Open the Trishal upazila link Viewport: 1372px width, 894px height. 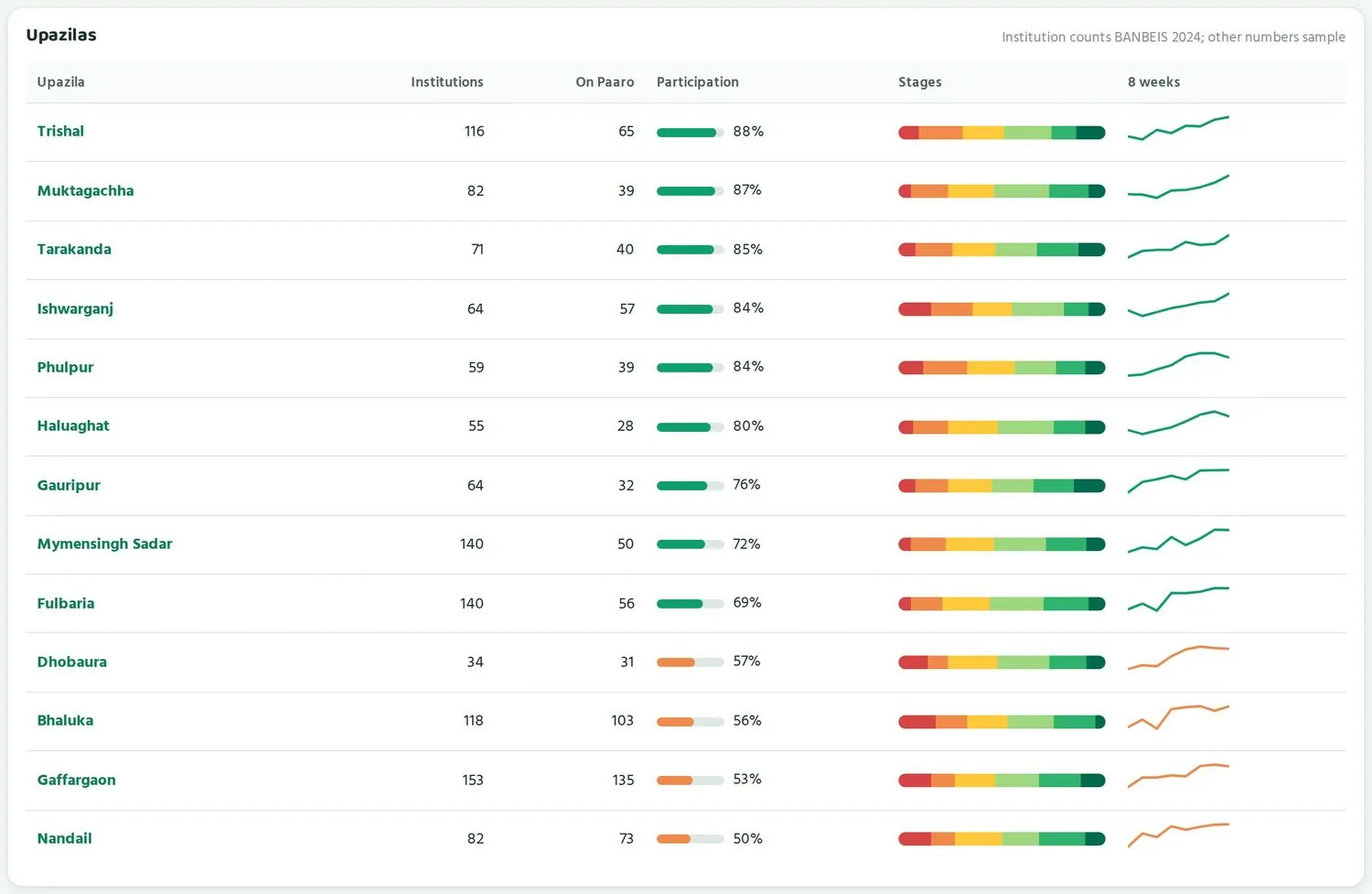point(60,132)
